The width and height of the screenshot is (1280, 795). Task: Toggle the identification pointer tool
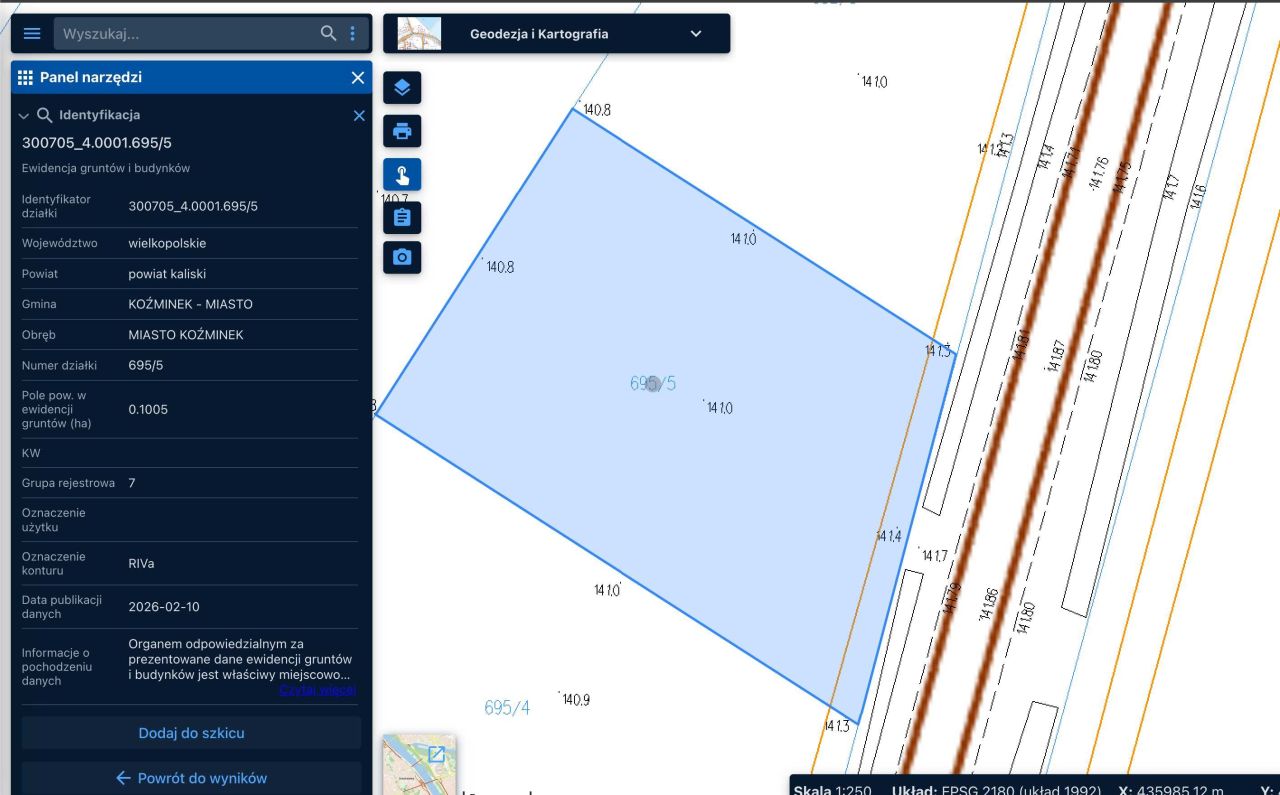coord(402,175)
